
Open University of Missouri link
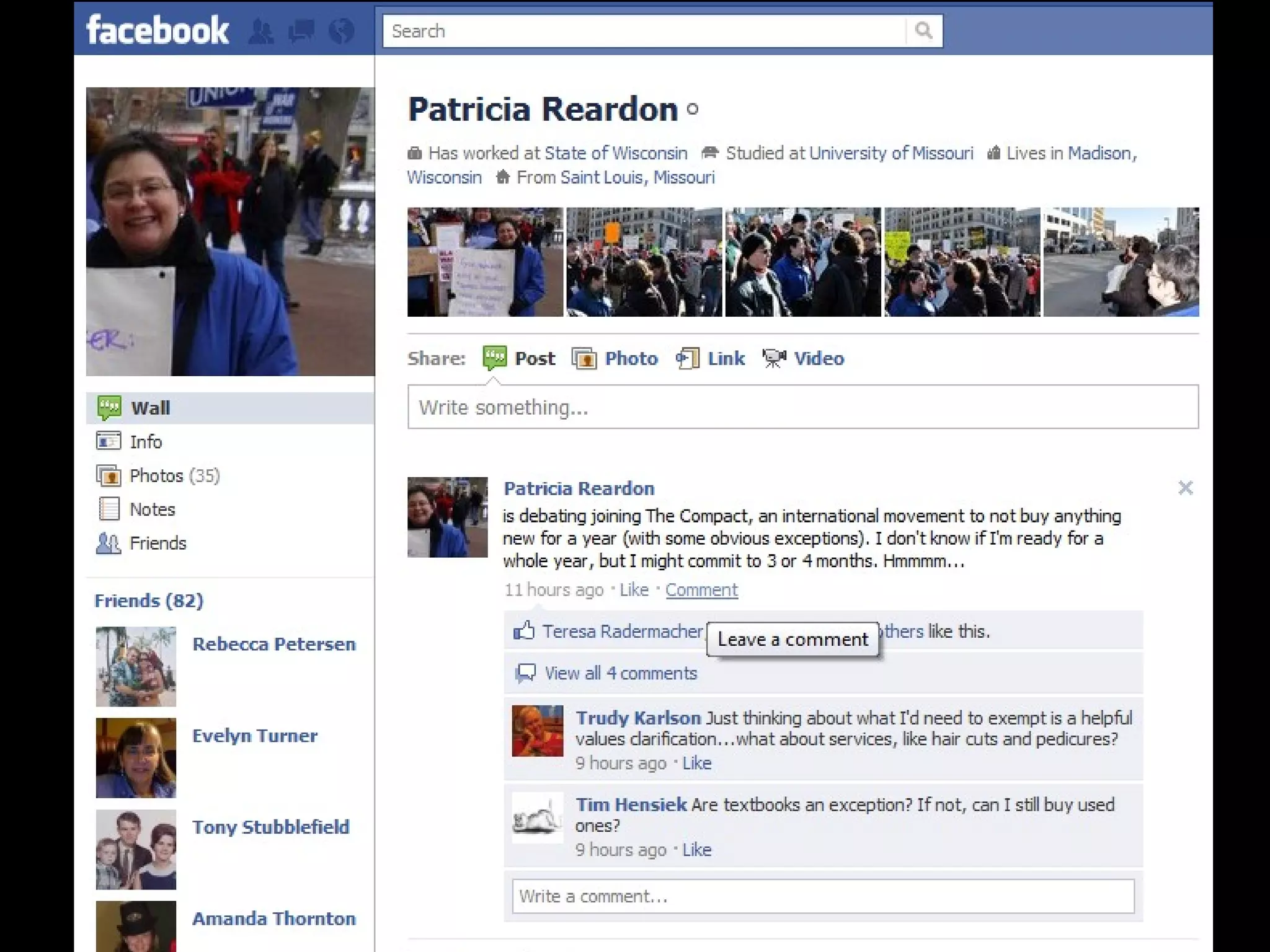tap(890, 153)
